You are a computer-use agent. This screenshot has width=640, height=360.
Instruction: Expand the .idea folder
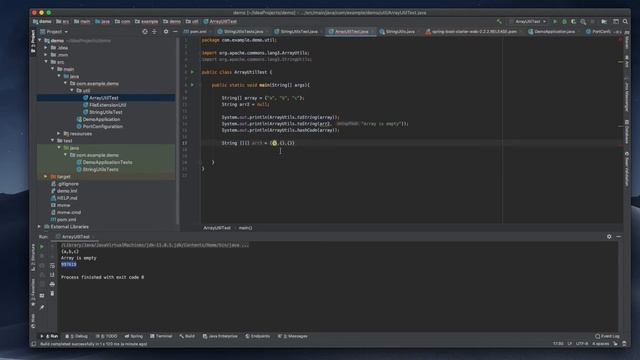pyautogui.click(x=46, y=48)
